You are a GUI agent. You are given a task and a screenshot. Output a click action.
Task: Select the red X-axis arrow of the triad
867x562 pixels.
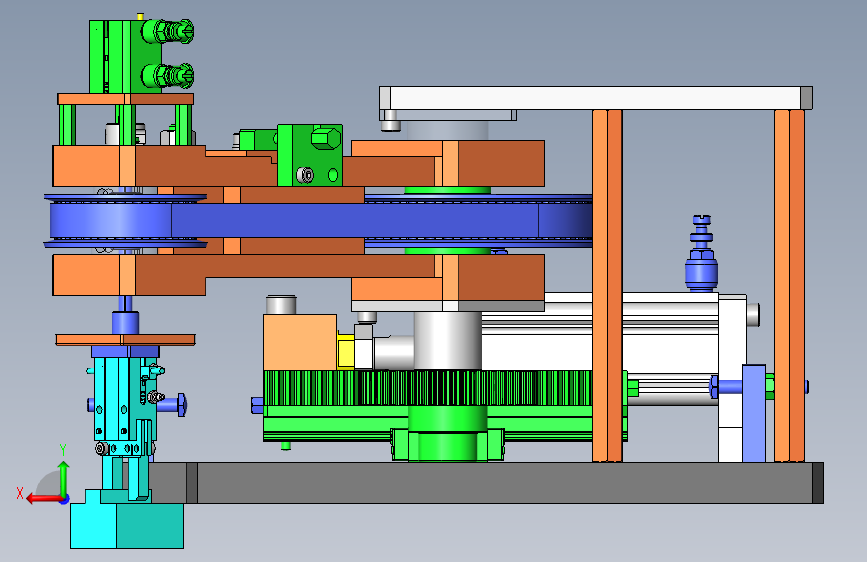click(43, 499)
